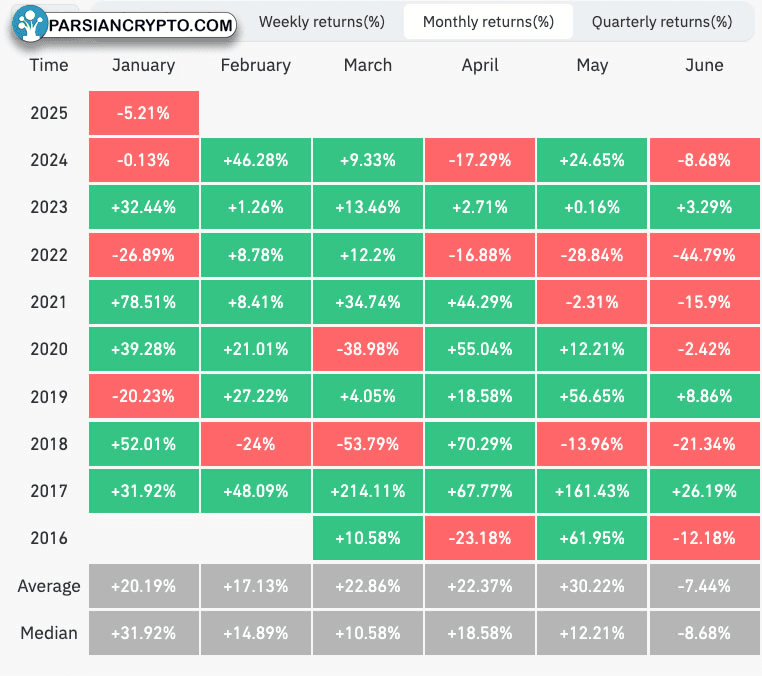This screenshot has width=762, height=676.
Task: Select the Monthly returns(%) tab
Action: pos(488,22)
